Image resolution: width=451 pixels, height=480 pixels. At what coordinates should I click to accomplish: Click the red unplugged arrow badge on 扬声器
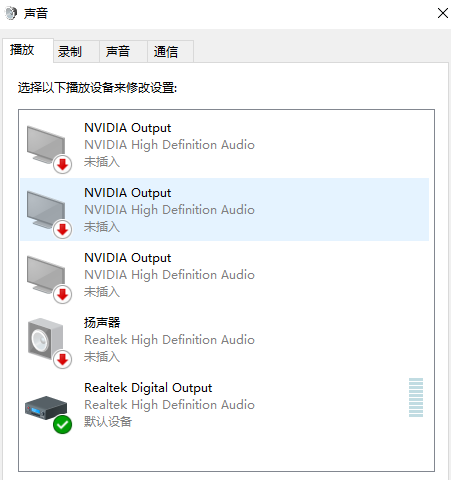pyautogui.click(x=62, y=359)
